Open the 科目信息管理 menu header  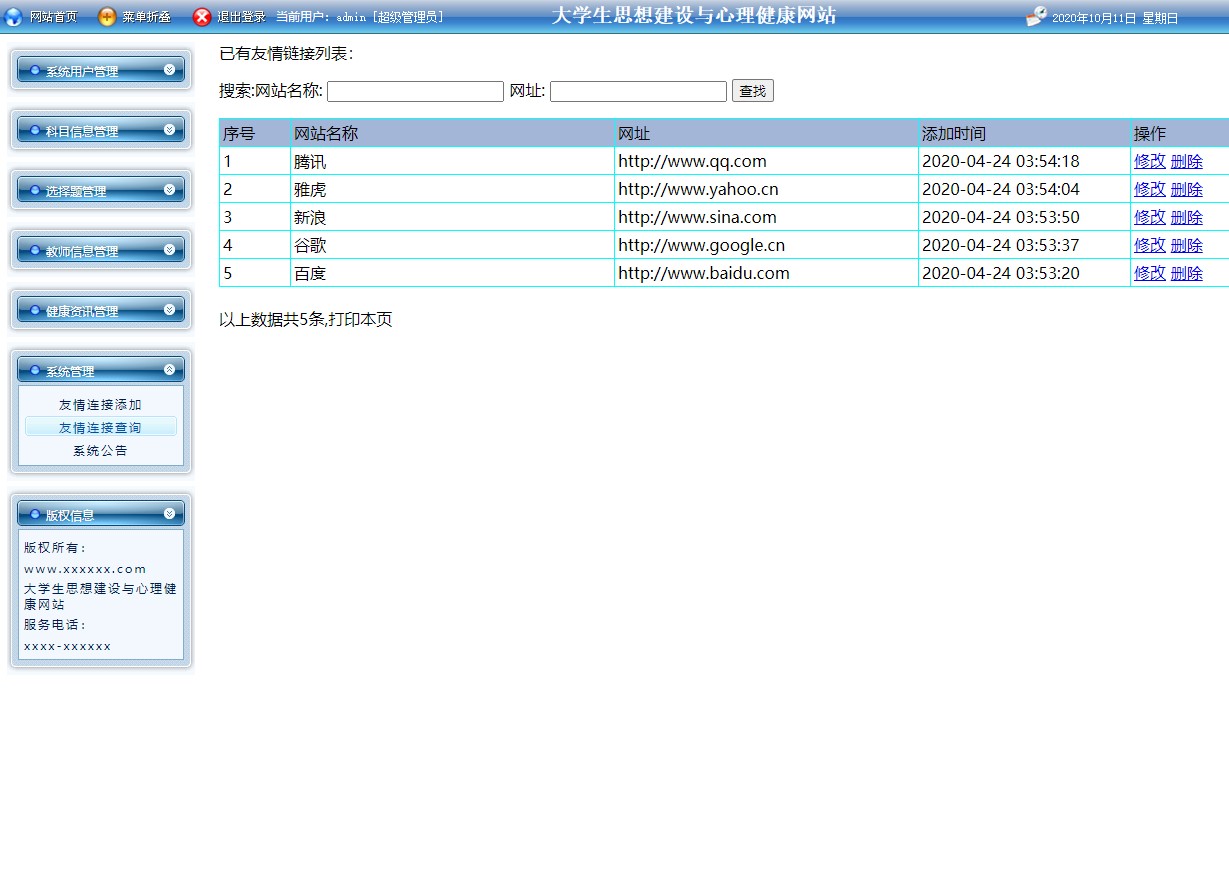coord(101,130)
